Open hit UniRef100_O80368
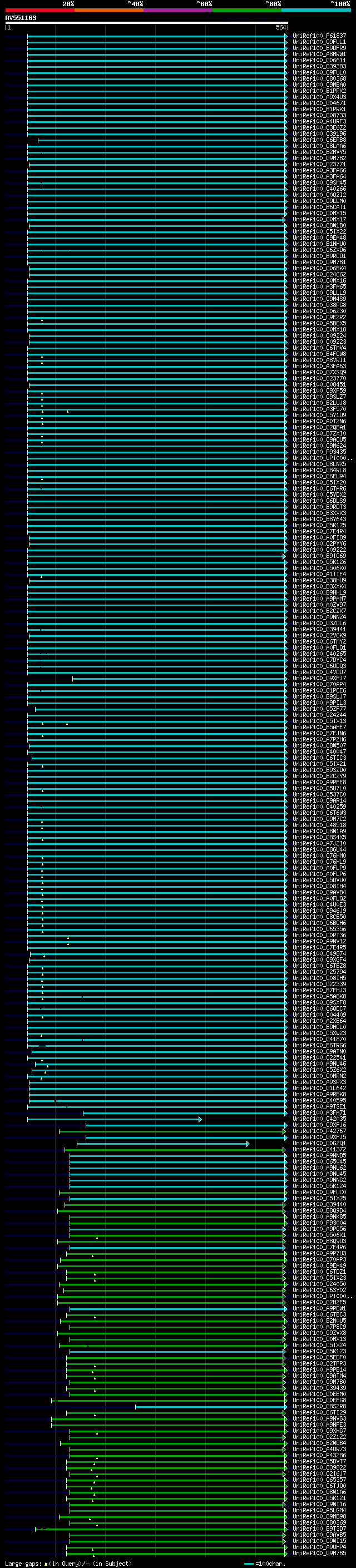 point(319,78)
